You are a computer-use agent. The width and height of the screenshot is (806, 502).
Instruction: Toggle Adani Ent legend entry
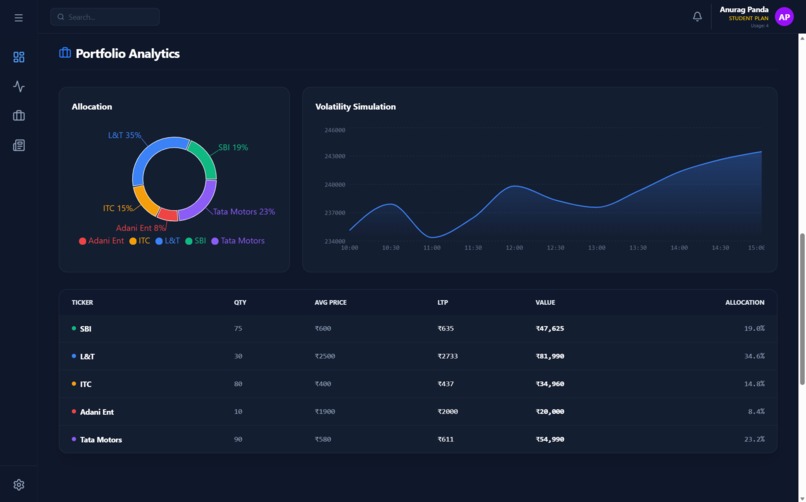101,241
